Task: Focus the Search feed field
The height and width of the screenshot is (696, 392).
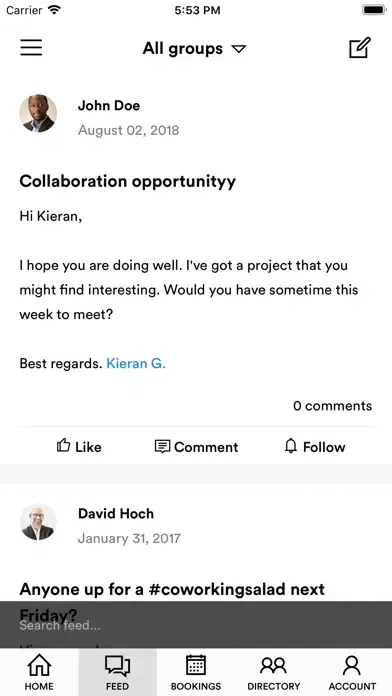Action: coord(196,625)
